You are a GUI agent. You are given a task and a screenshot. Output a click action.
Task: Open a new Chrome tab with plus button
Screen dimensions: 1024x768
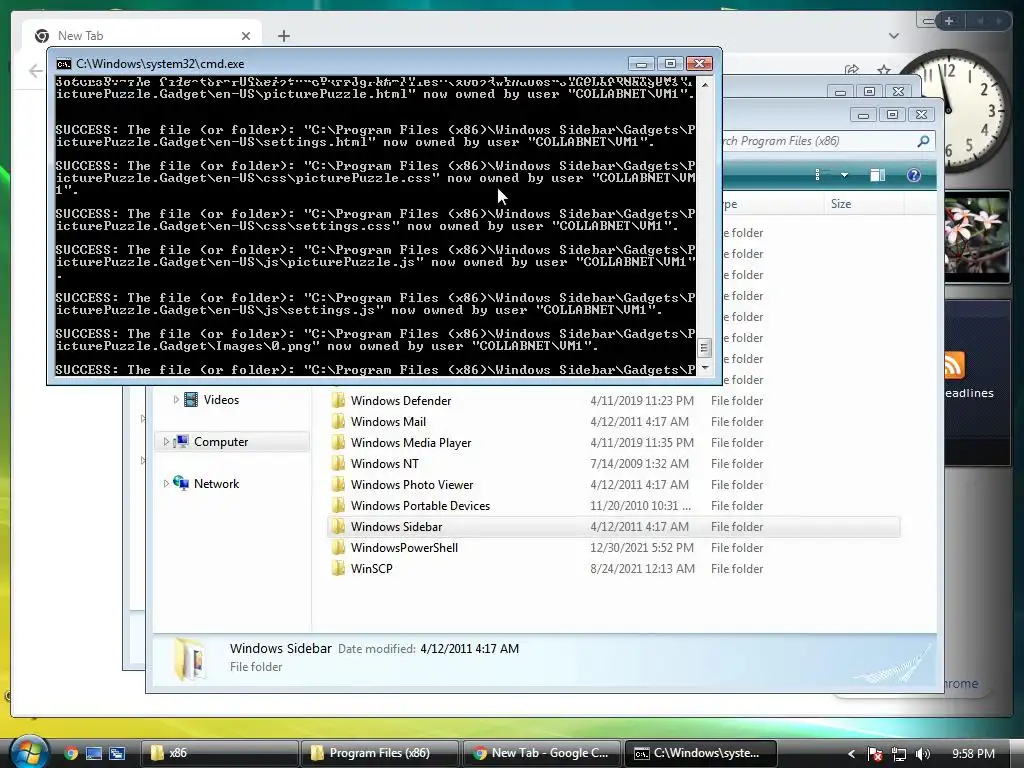283,36
